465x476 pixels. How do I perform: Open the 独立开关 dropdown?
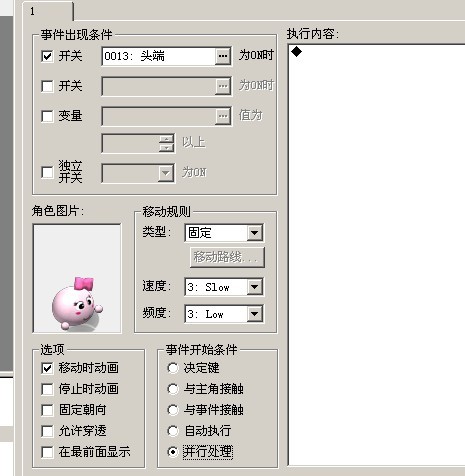pyautogui.click(x=165, y=173)
